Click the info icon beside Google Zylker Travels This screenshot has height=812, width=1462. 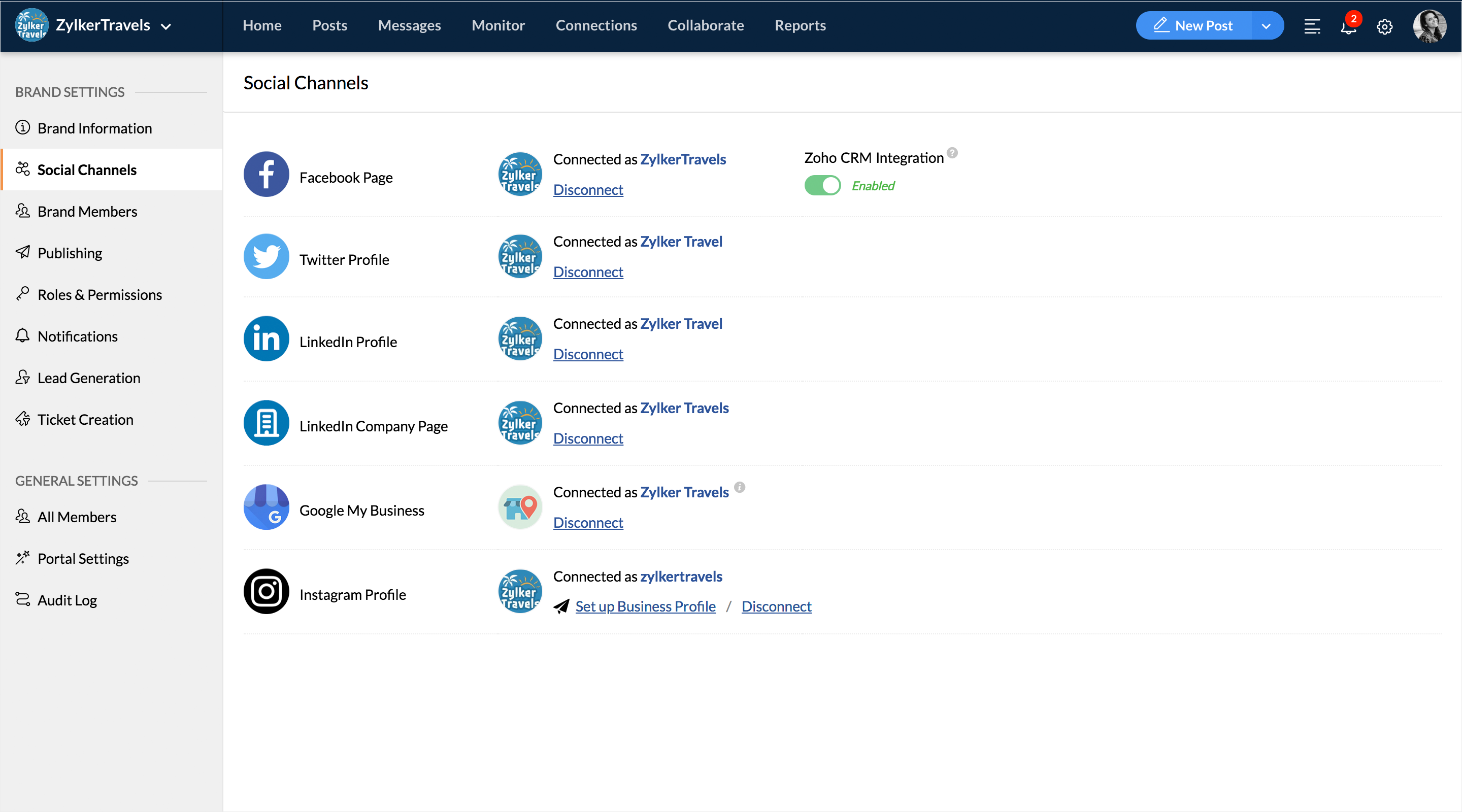pyautogui.click(x=739, y=487)
